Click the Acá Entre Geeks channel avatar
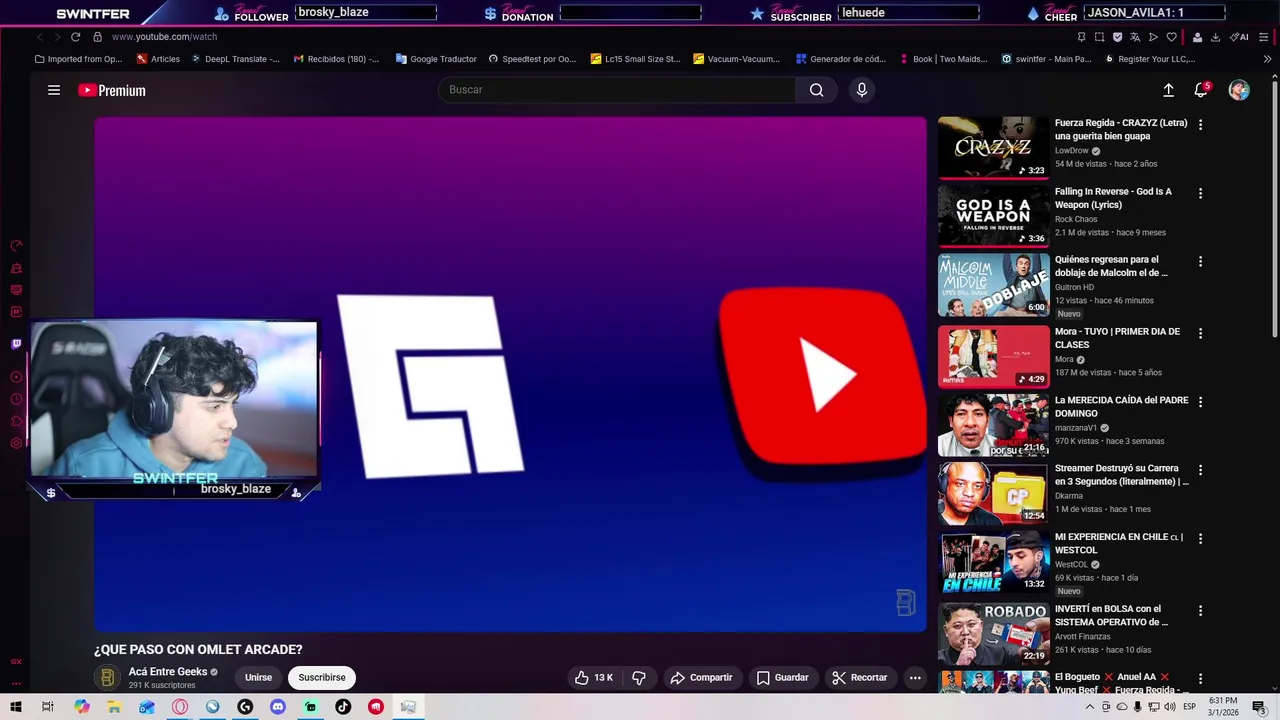The image size is (1280, 720). (107, 677)
